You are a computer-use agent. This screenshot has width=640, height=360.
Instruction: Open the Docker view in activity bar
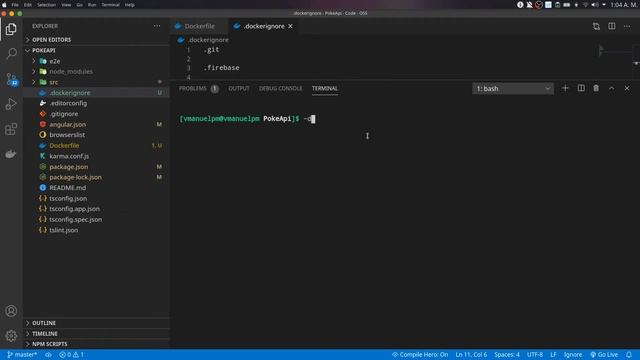click(x=11, y=154)
